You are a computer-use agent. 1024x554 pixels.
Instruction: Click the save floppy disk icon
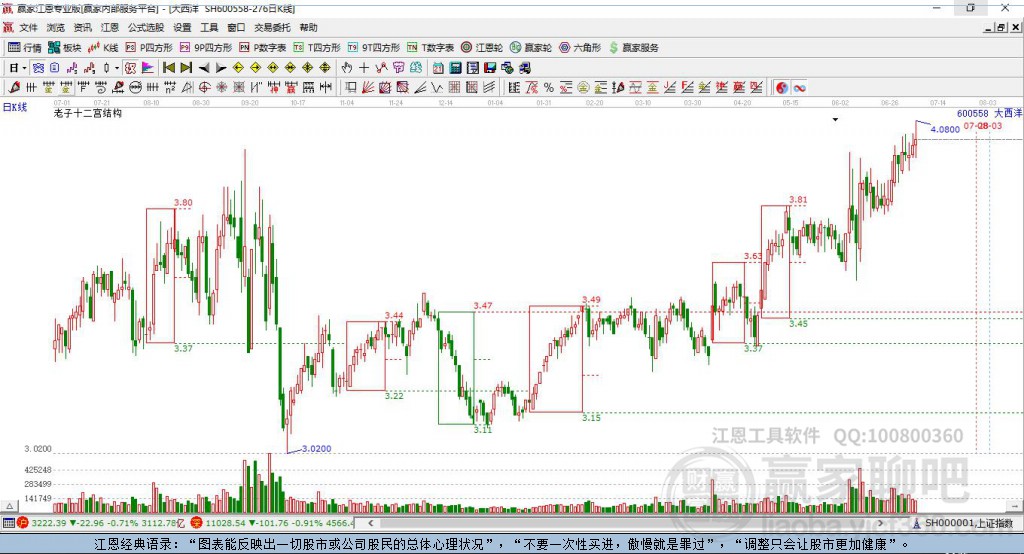coord(490,68)
